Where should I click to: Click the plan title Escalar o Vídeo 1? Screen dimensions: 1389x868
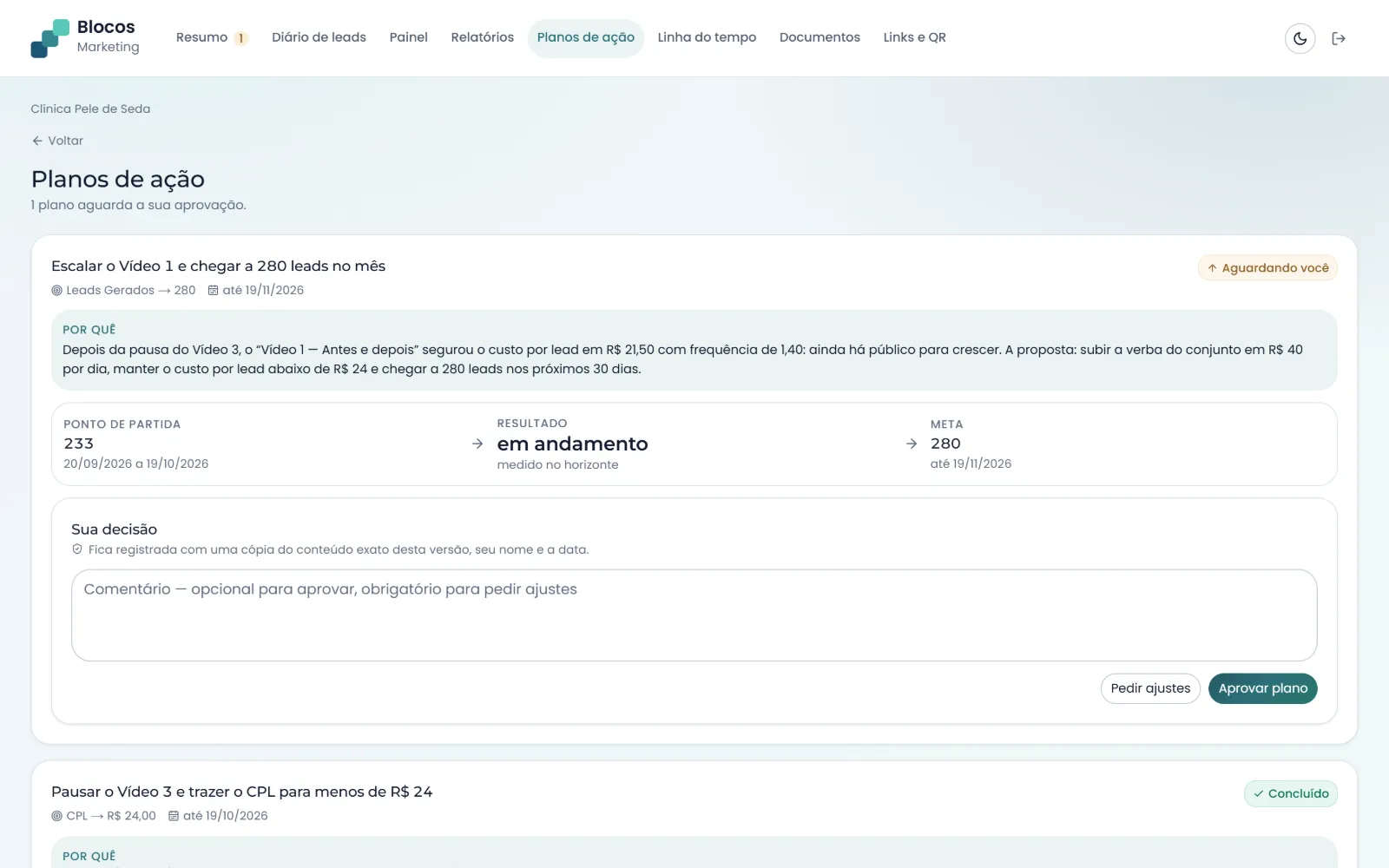(218, 266)
